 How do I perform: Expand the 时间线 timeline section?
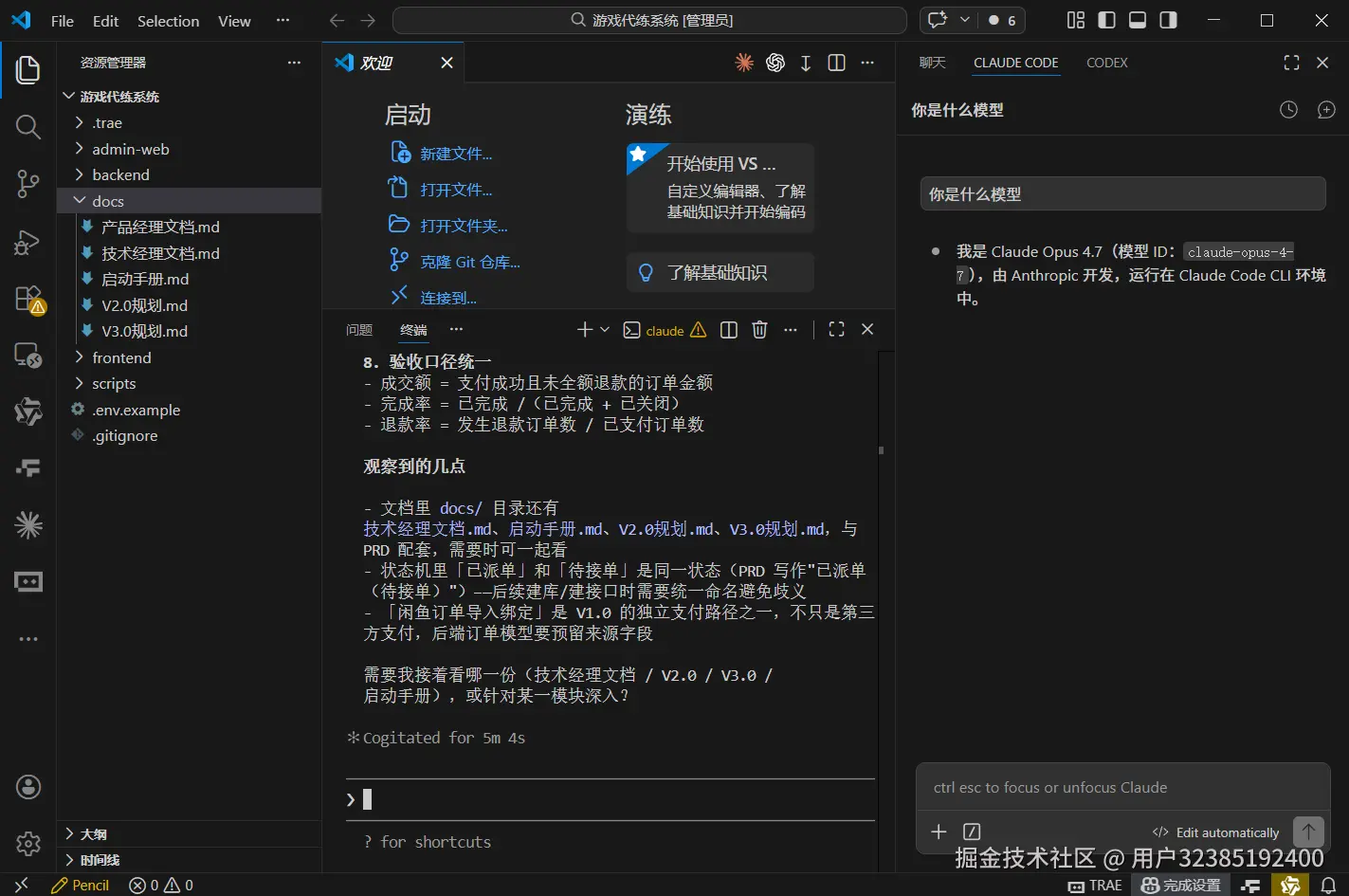190,859
